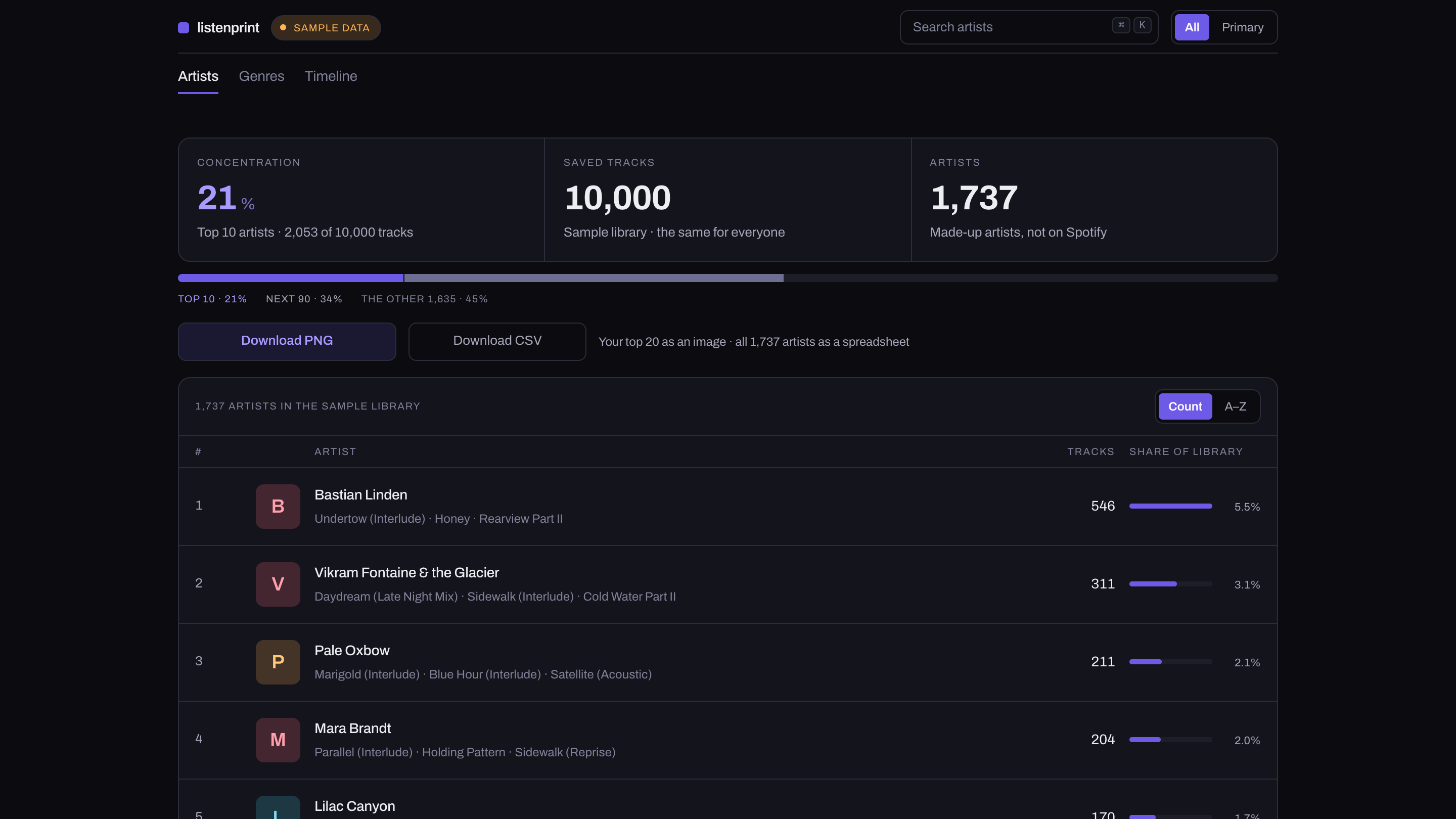Image resolution: width=1456 pixels, height=819 pixels.
Task: Click the 10,000 saved tracks value
Action: 617,198
